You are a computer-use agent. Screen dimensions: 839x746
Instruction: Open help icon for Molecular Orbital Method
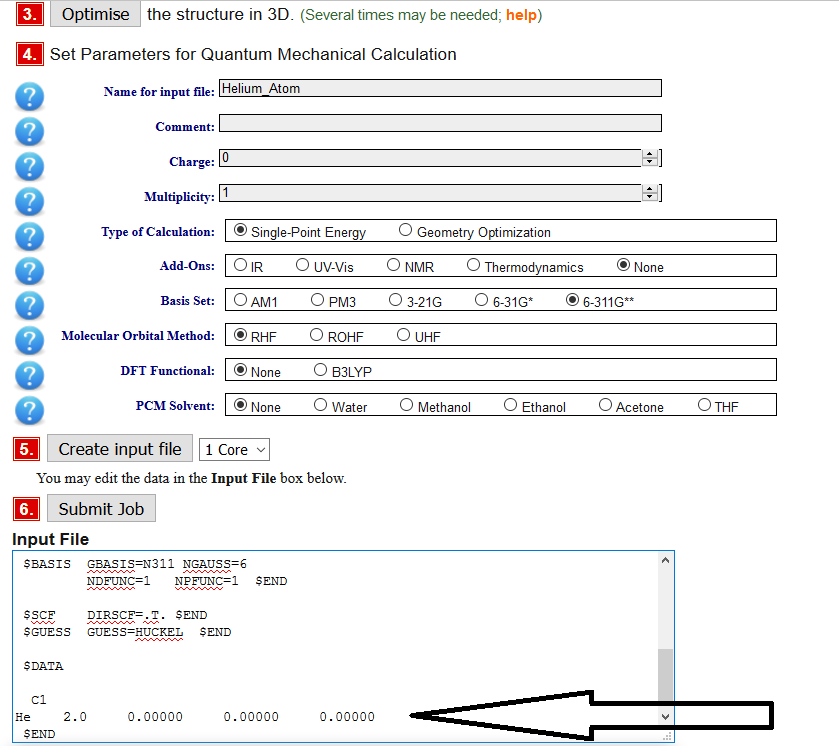click(31, 341)
